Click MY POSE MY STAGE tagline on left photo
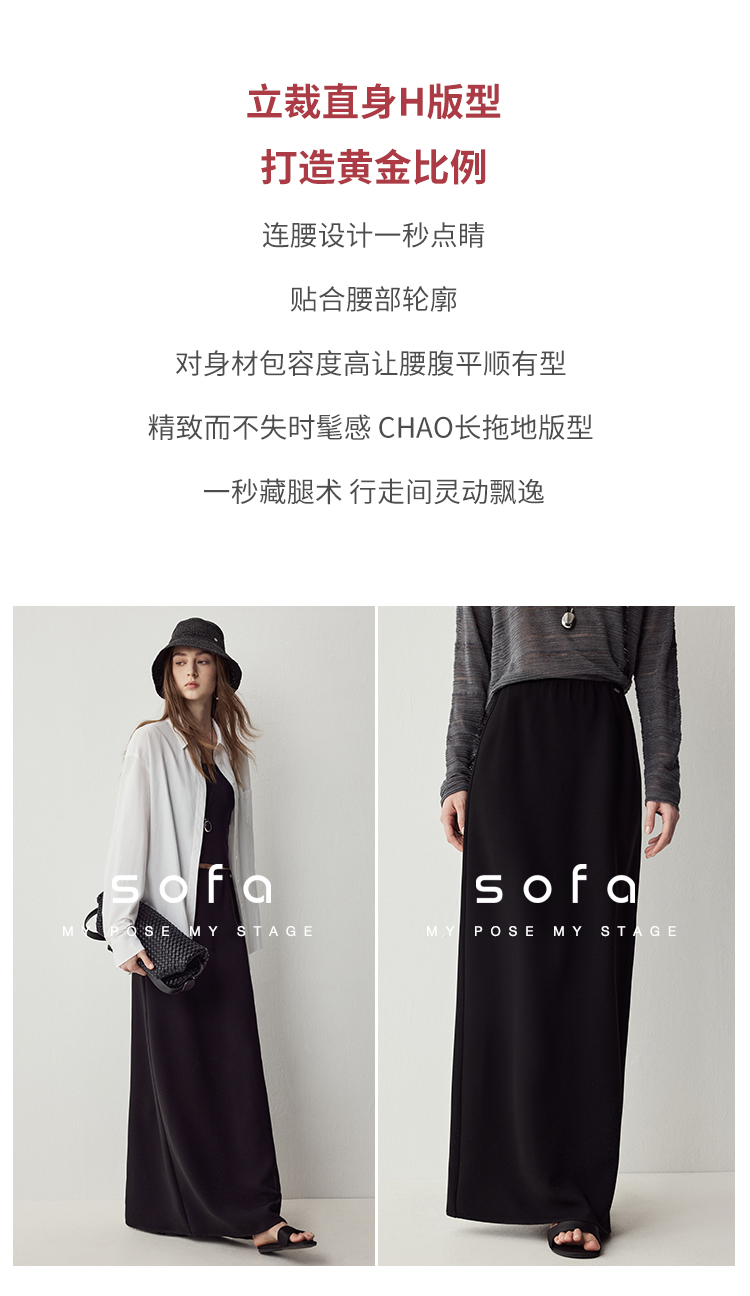Image resolution: width=750 pixels, height=1296 pixels. click(189, 931)
